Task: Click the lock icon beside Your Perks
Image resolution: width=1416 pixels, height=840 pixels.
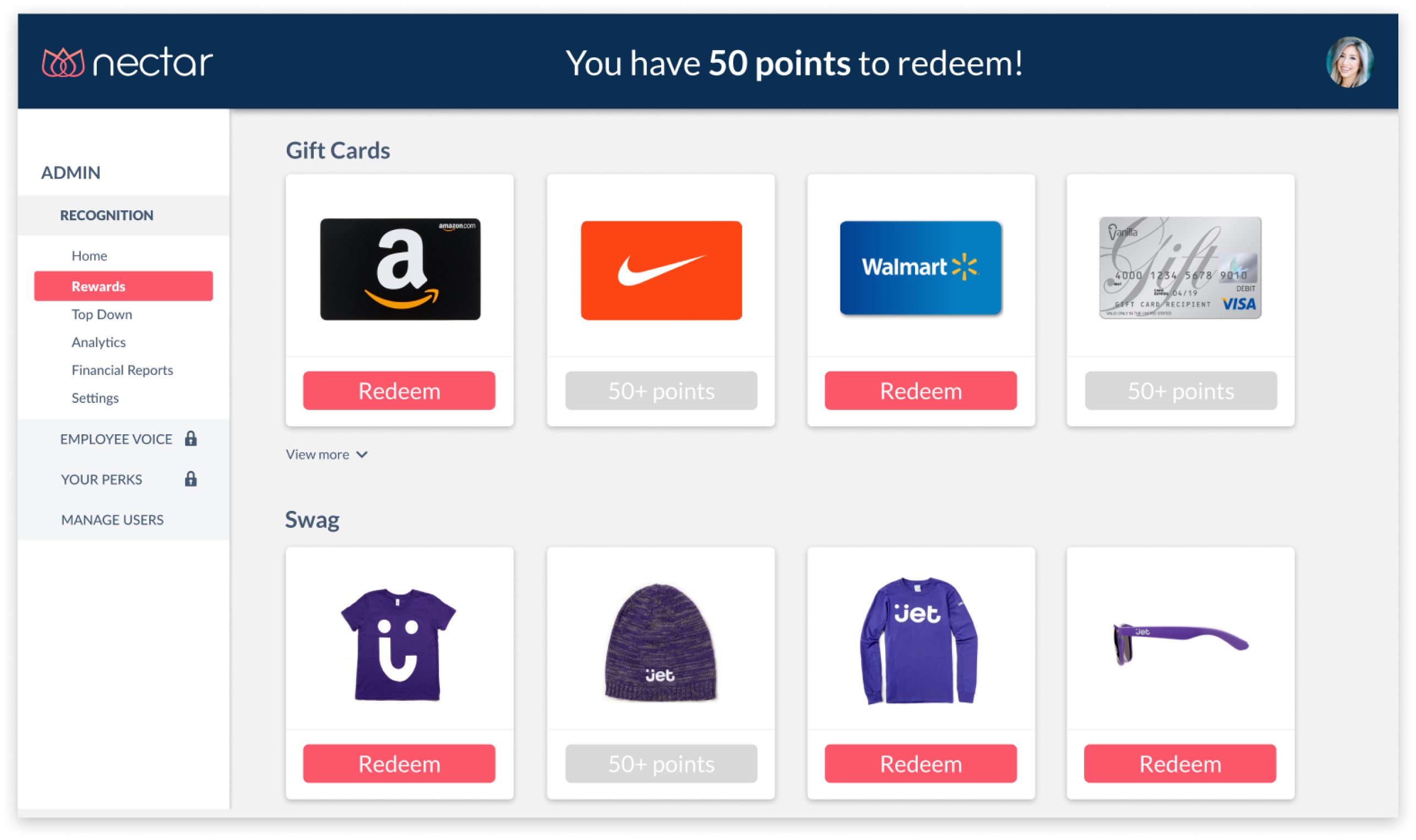Action: coord(190,479)
